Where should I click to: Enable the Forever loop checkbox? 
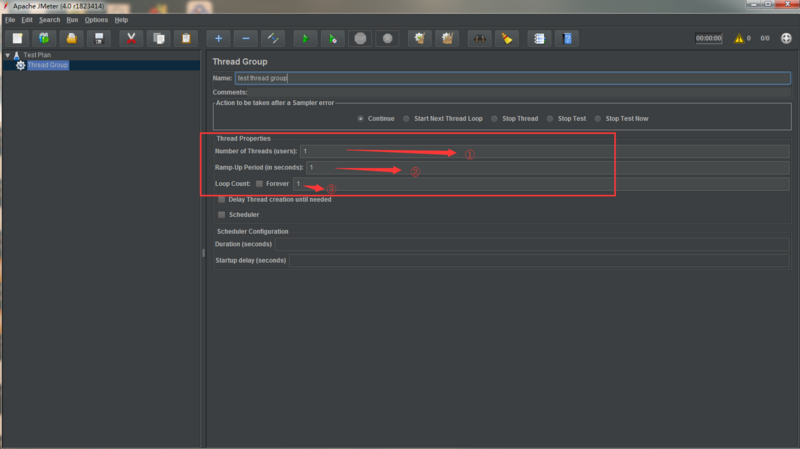259,184
